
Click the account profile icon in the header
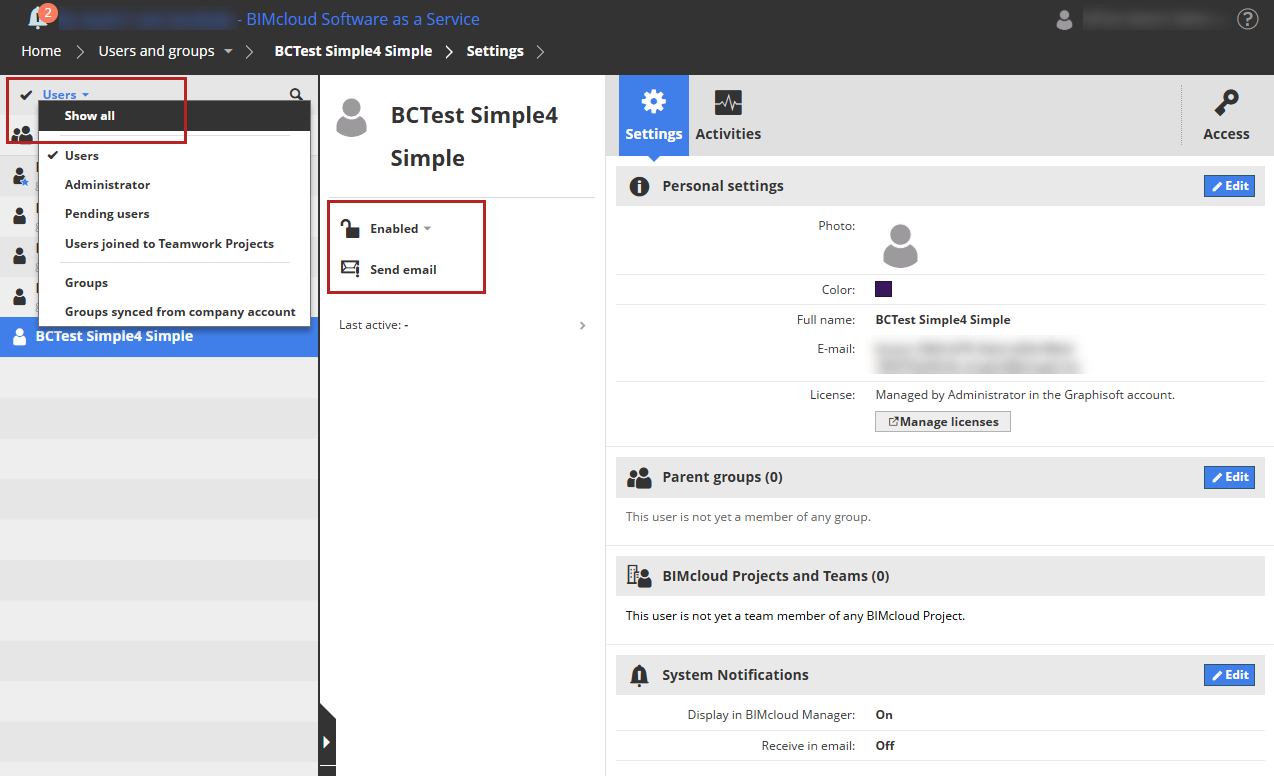[x=1064, y=19]
